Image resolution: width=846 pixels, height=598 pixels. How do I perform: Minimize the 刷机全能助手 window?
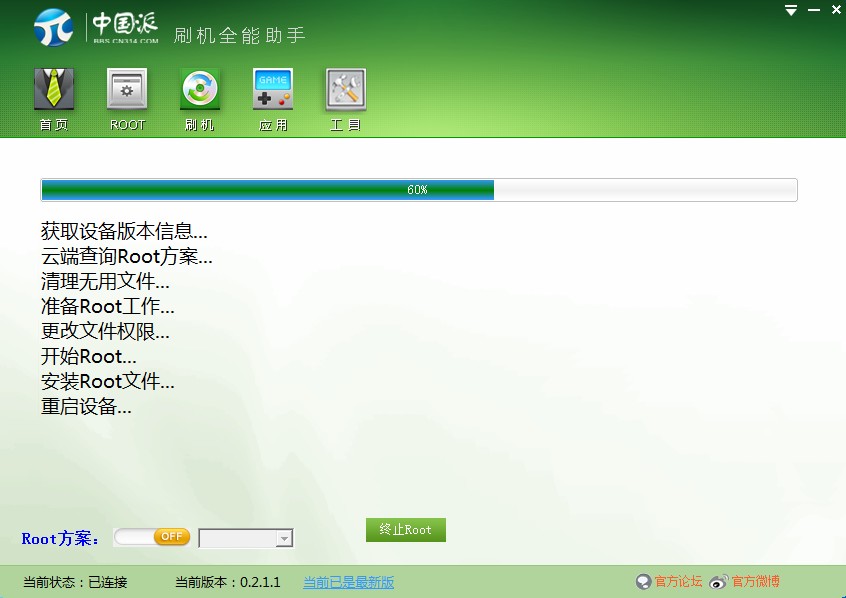point(814,10)
